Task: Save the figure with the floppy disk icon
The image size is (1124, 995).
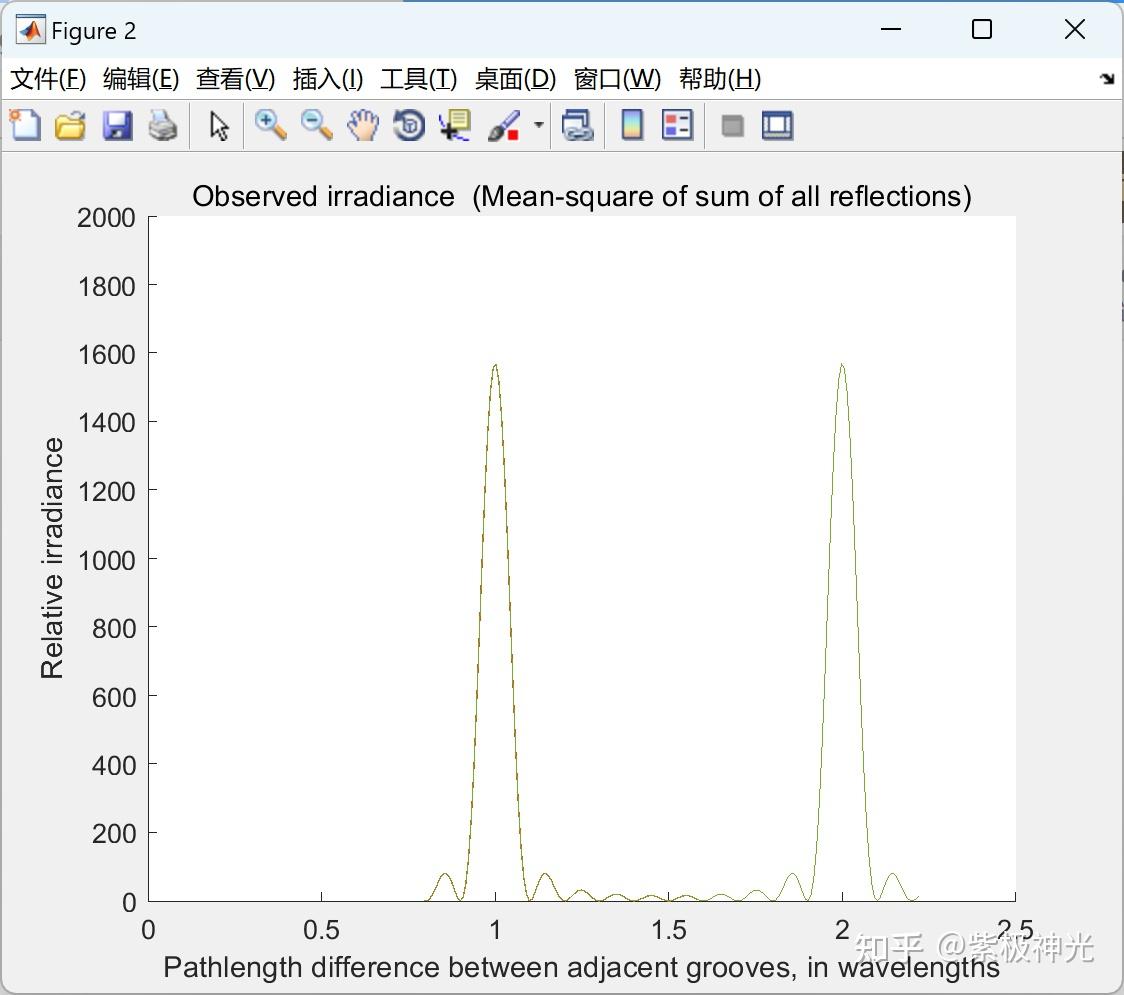Action: click(117, 125)
